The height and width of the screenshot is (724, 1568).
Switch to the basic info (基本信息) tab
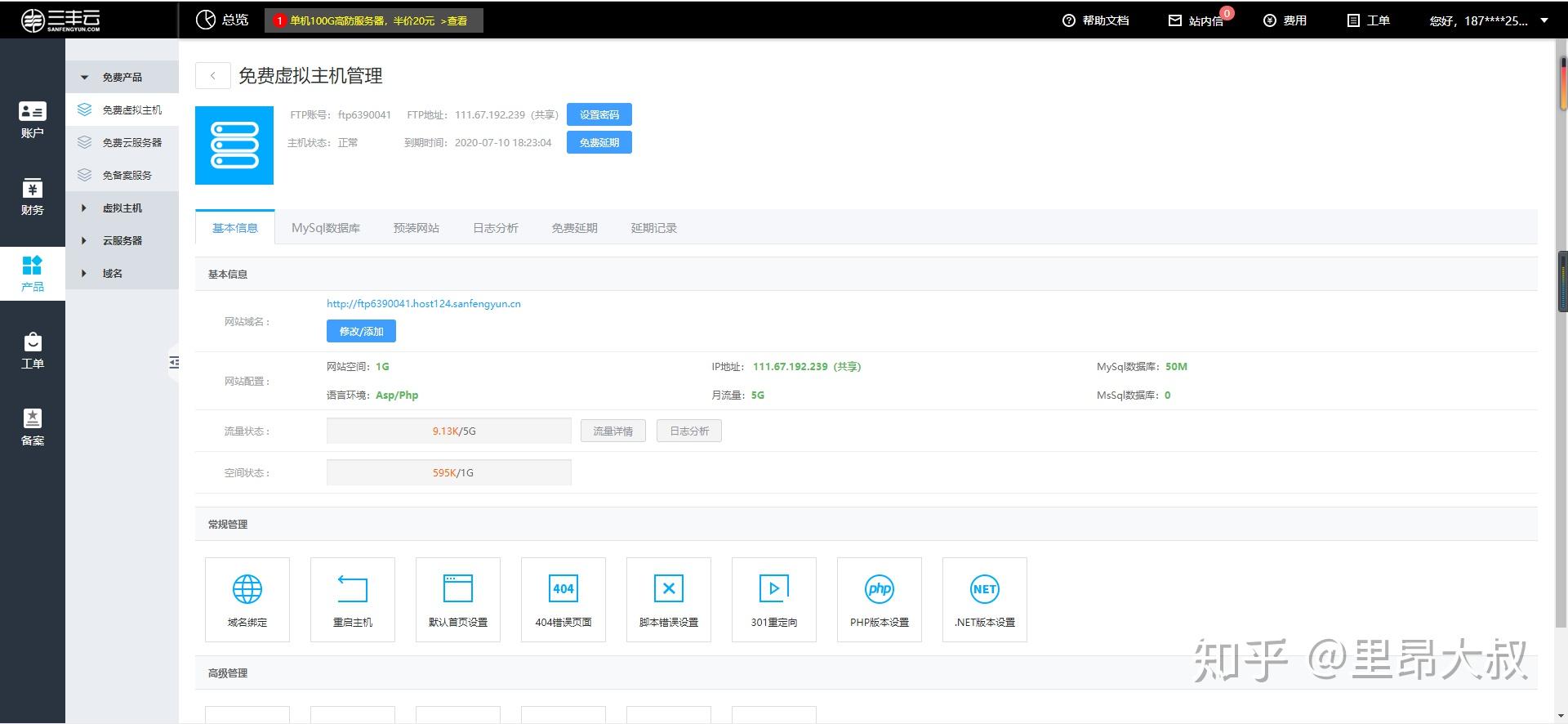235,228
